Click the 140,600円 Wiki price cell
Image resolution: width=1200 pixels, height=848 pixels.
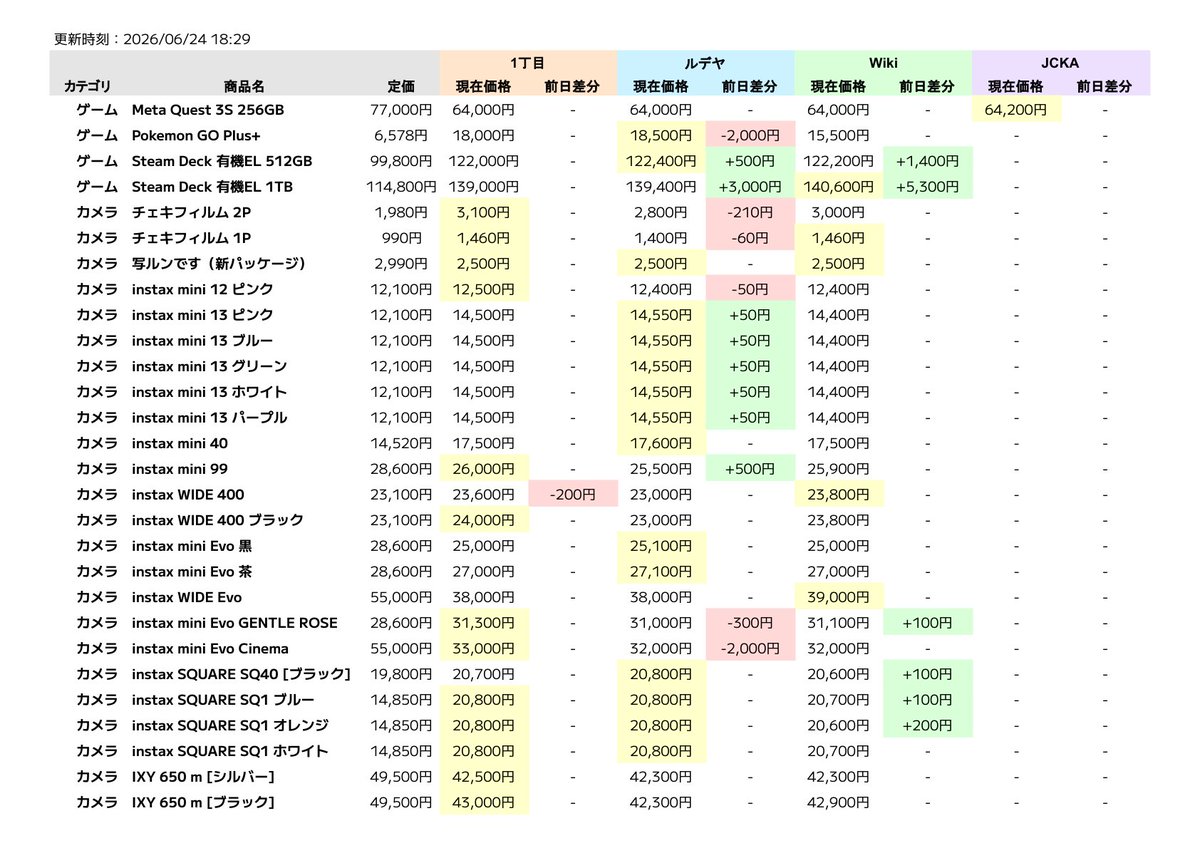coord(839,187)
